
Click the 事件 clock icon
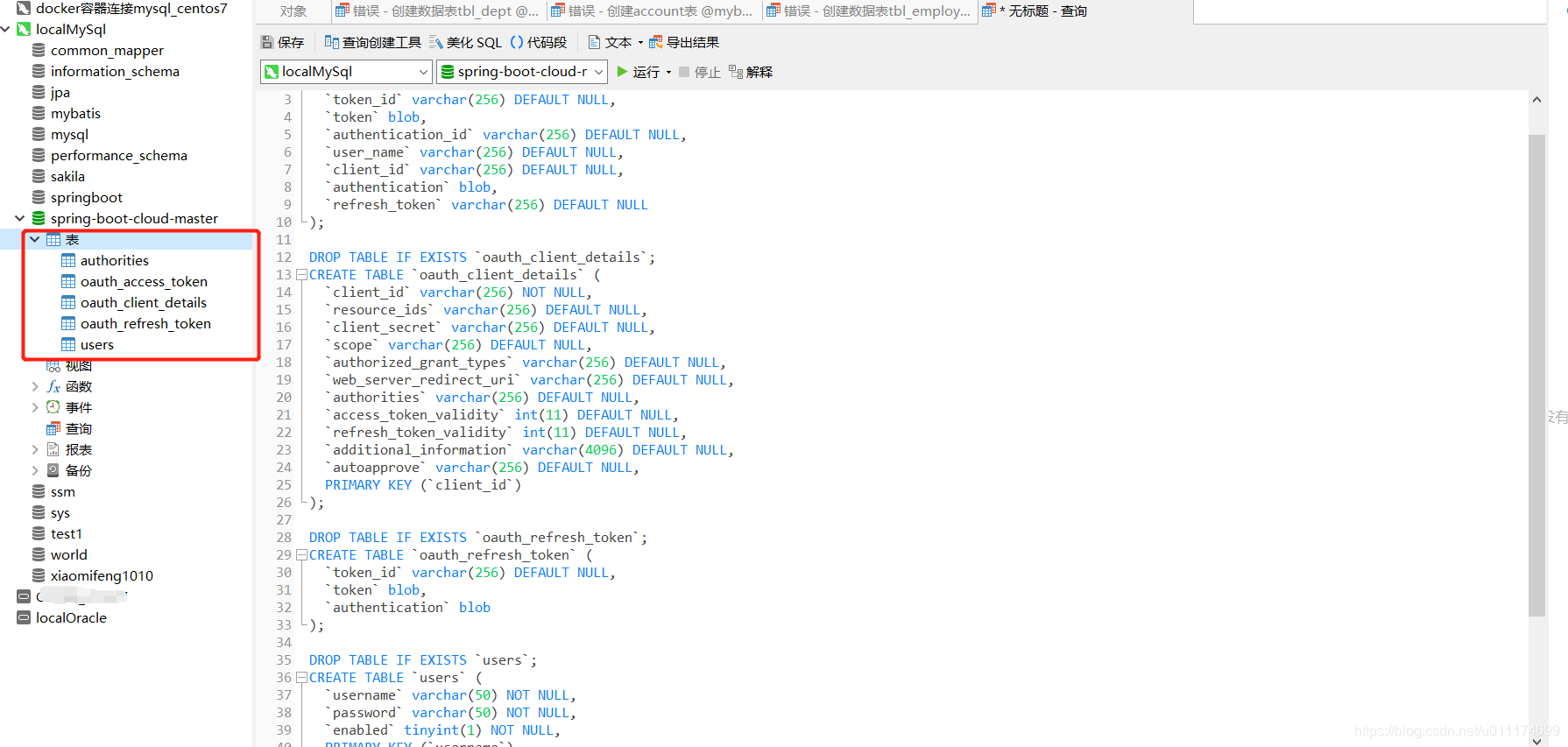pyautogui.click(x=53, y=408)
